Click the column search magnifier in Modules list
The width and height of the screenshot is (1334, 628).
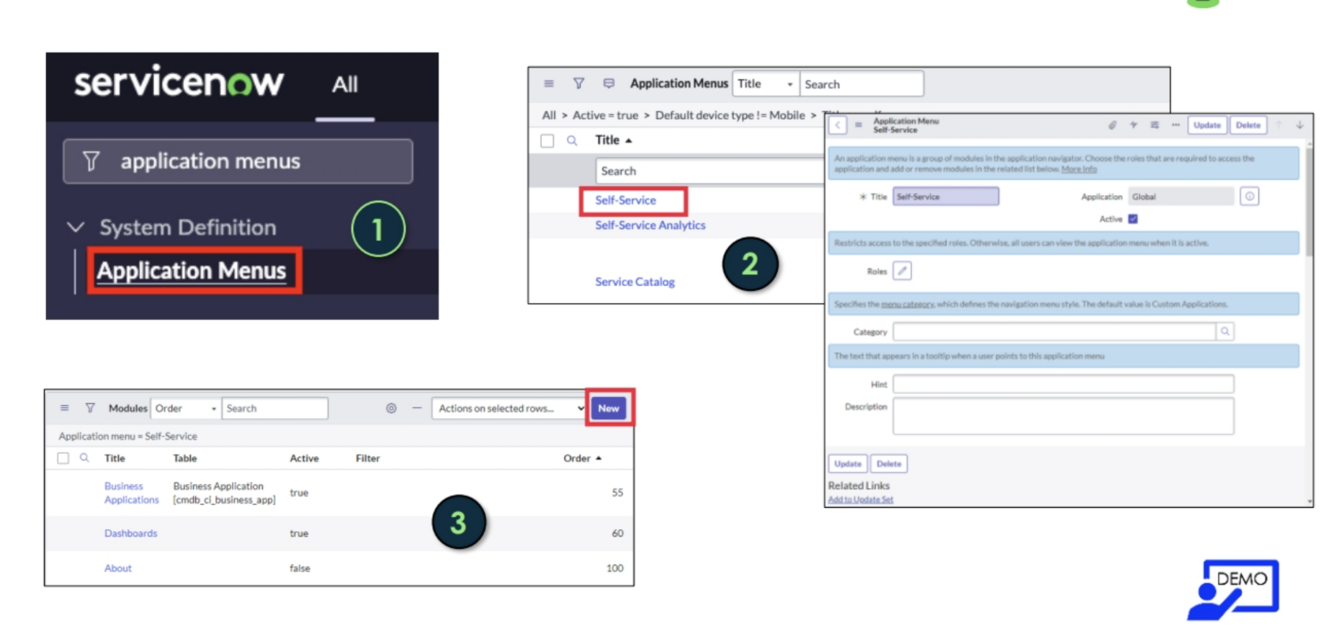84,458
